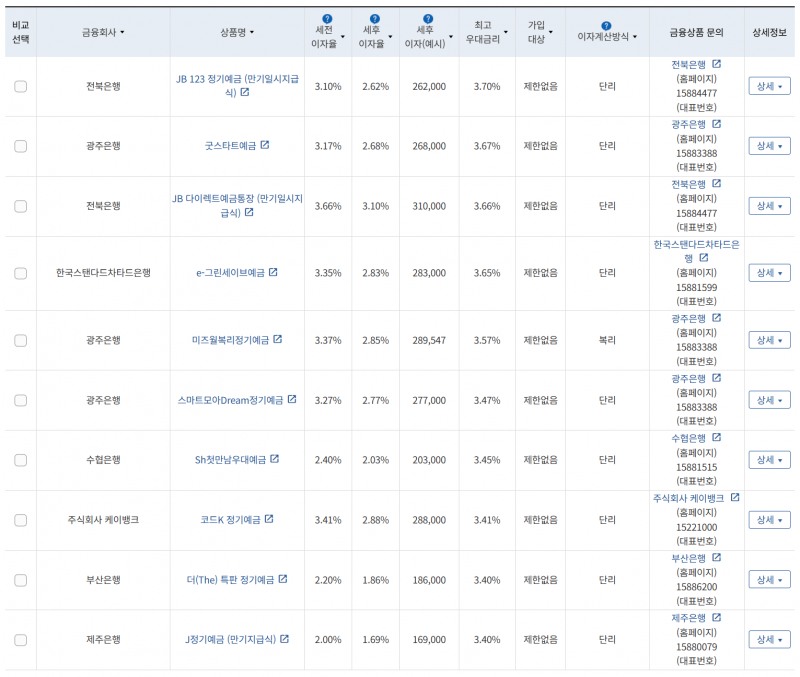Screen dimensions: 800x677
Task: Click external link icon beside Sh첫만남우대예금
Action: (274, 459)
